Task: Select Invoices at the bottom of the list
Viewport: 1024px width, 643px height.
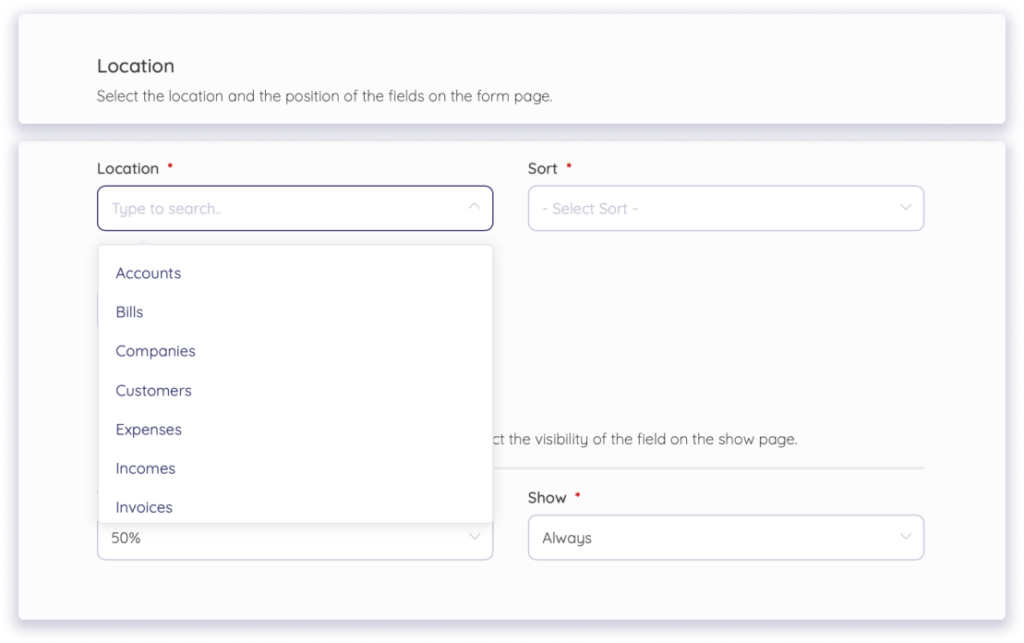Action: click(143, 507)
